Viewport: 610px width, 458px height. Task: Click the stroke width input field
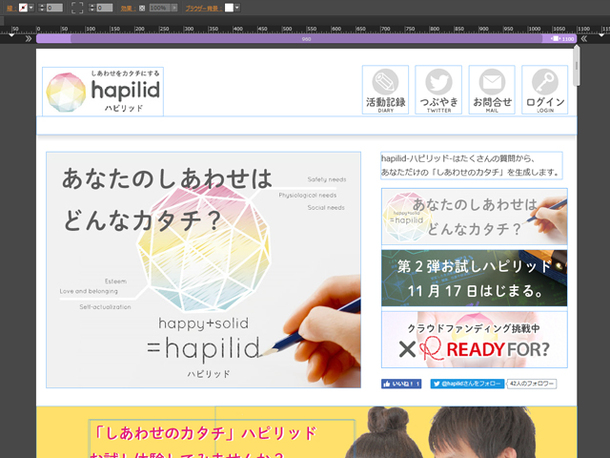[x=53, y=8]
